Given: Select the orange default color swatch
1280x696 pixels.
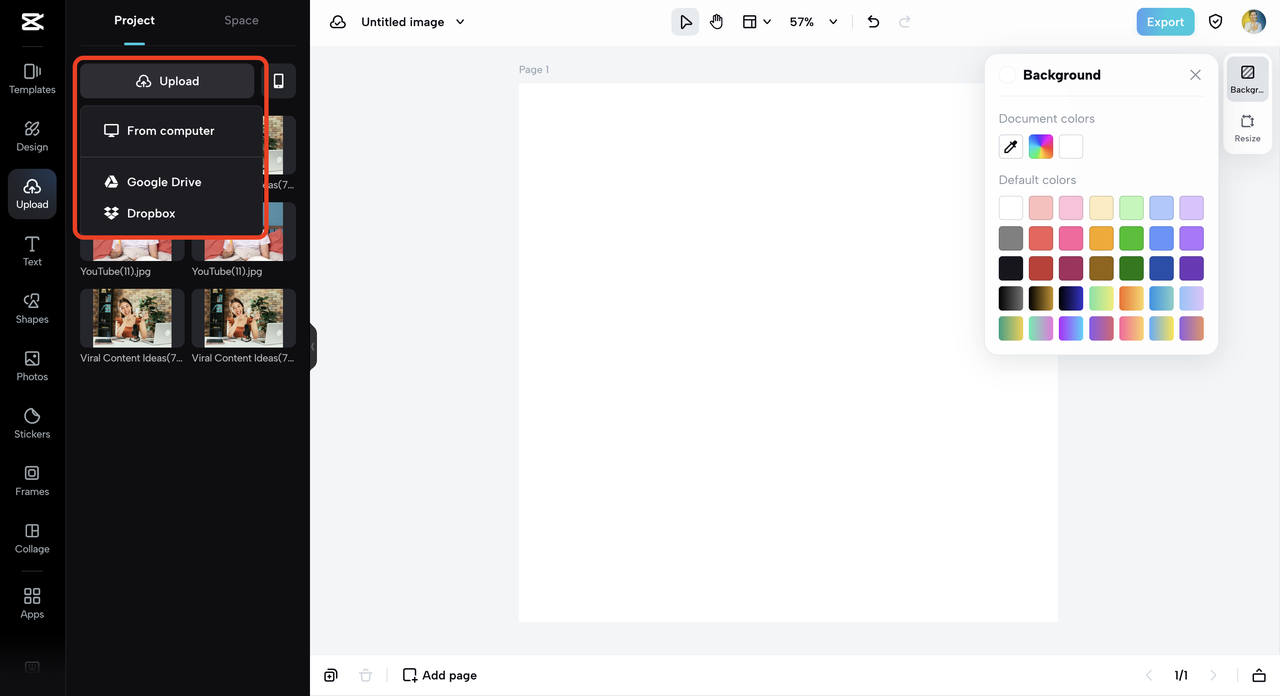Looking at the screenshot, I should click(1101, 238).
